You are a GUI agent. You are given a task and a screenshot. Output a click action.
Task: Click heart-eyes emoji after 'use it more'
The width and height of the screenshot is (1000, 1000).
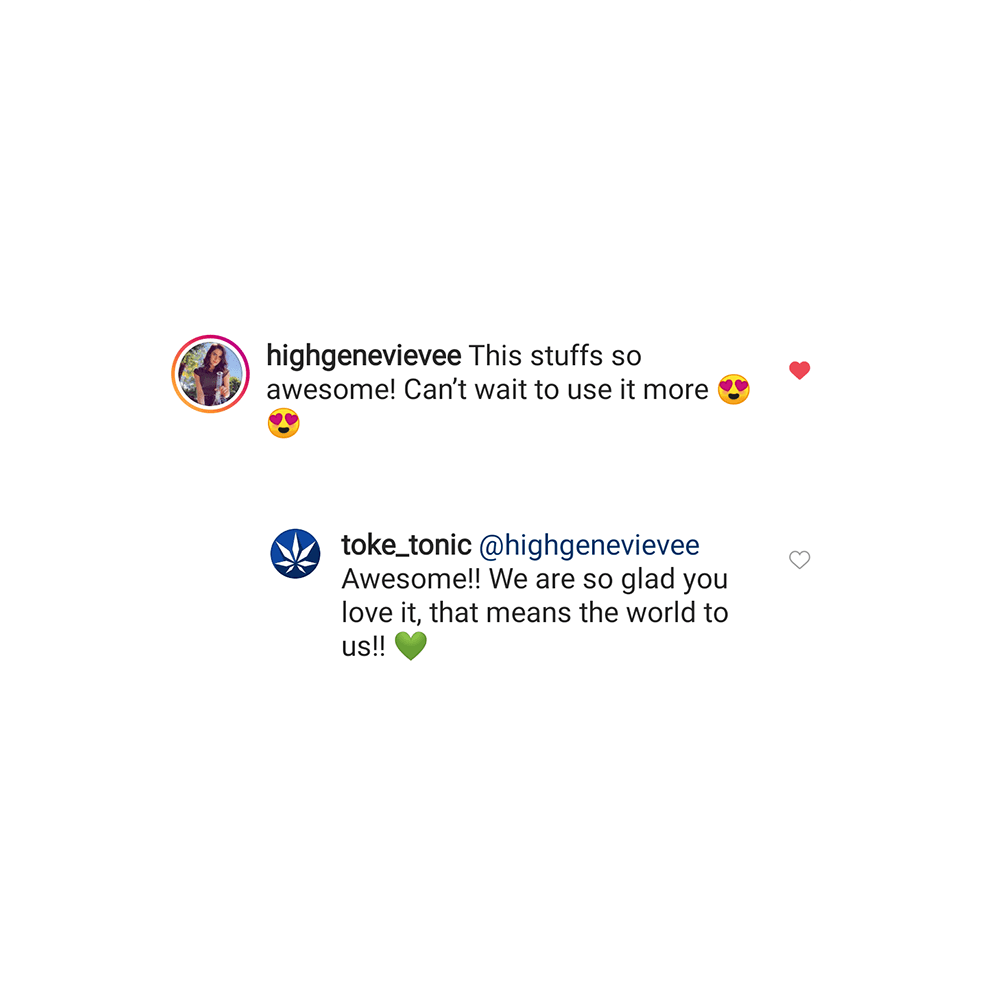tap(733, 389)
